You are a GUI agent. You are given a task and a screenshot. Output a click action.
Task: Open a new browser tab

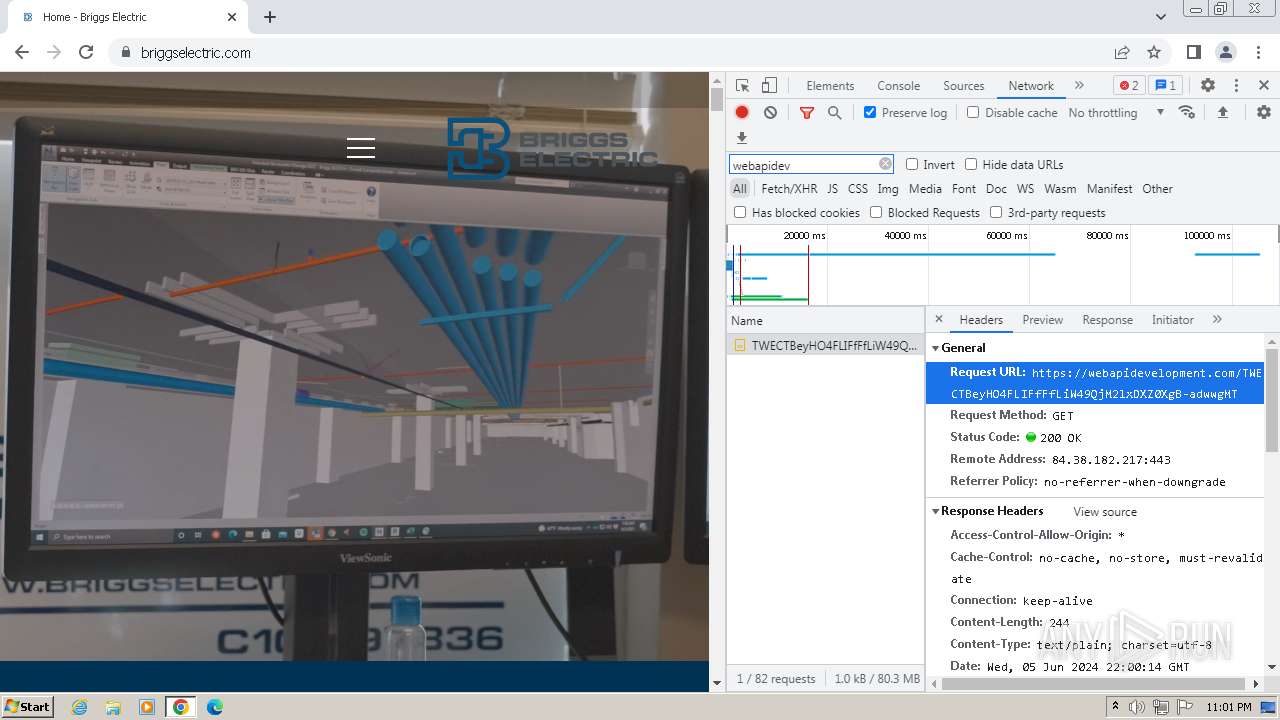(270, 17)
